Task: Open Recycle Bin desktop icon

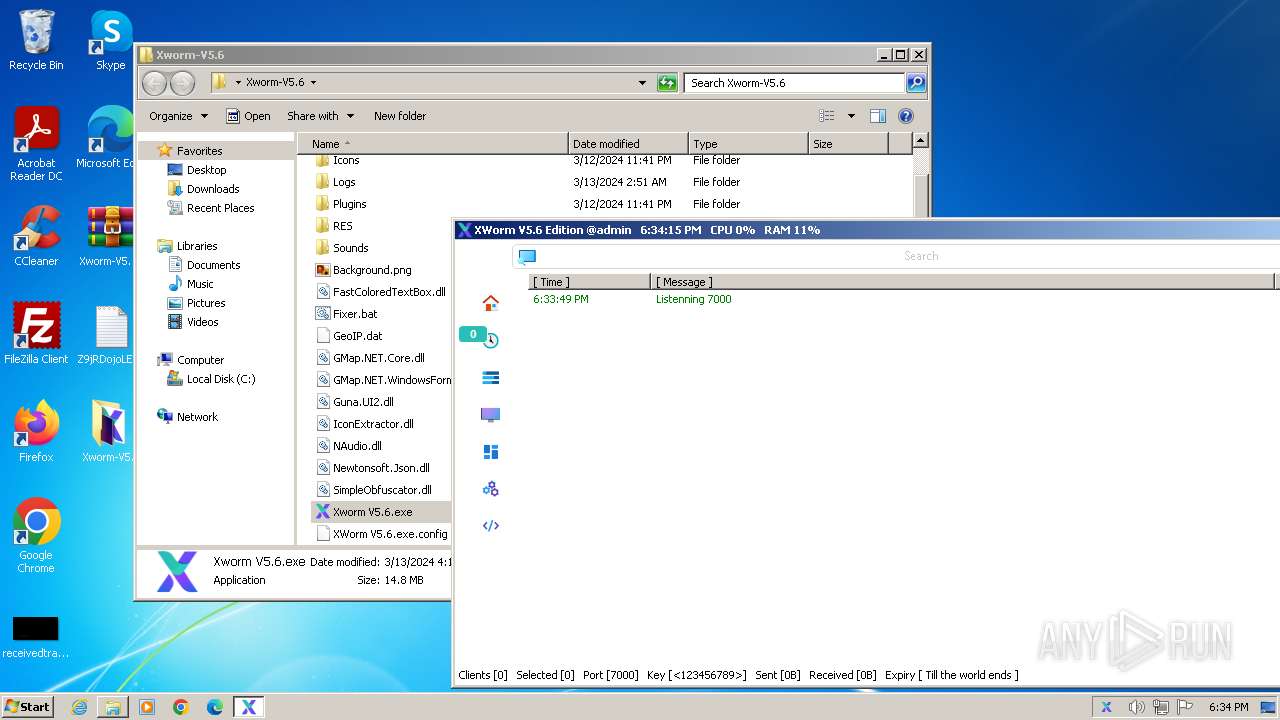Action: tap(36, 40)
